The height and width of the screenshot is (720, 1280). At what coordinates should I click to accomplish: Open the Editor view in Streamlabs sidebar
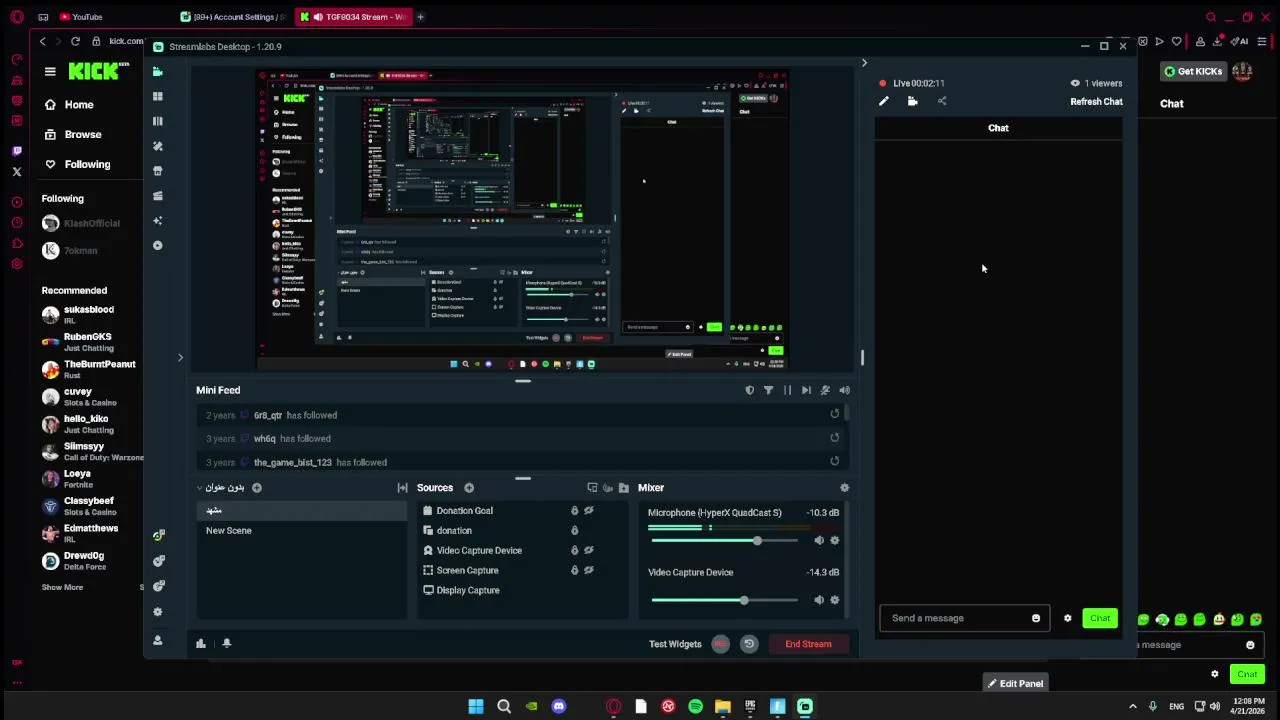pyautogui.click(x=157, y=71)
